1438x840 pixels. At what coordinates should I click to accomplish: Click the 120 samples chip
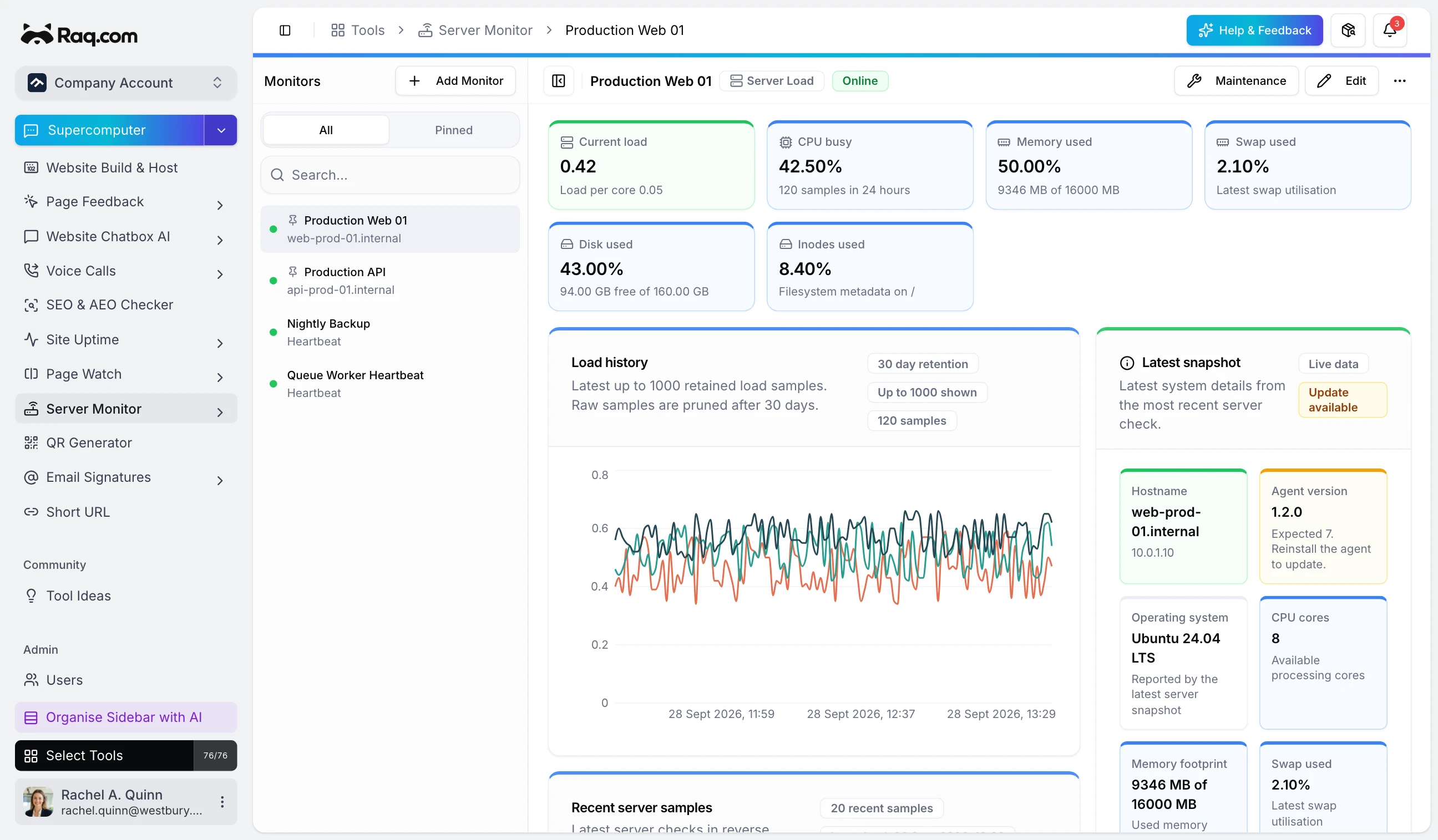(912, 420)
